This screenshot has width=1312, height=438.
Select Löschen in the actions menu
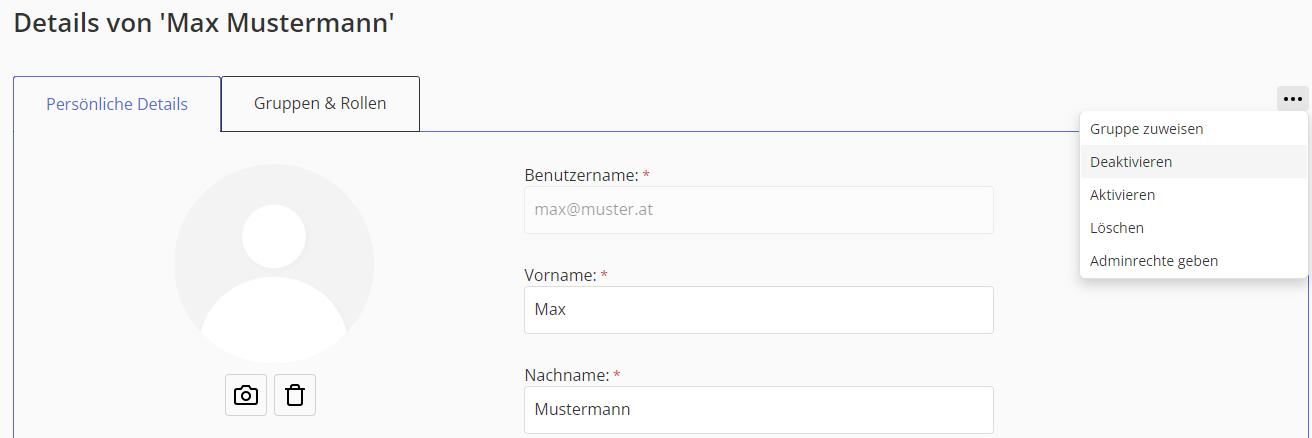[x=1117, y=228]
